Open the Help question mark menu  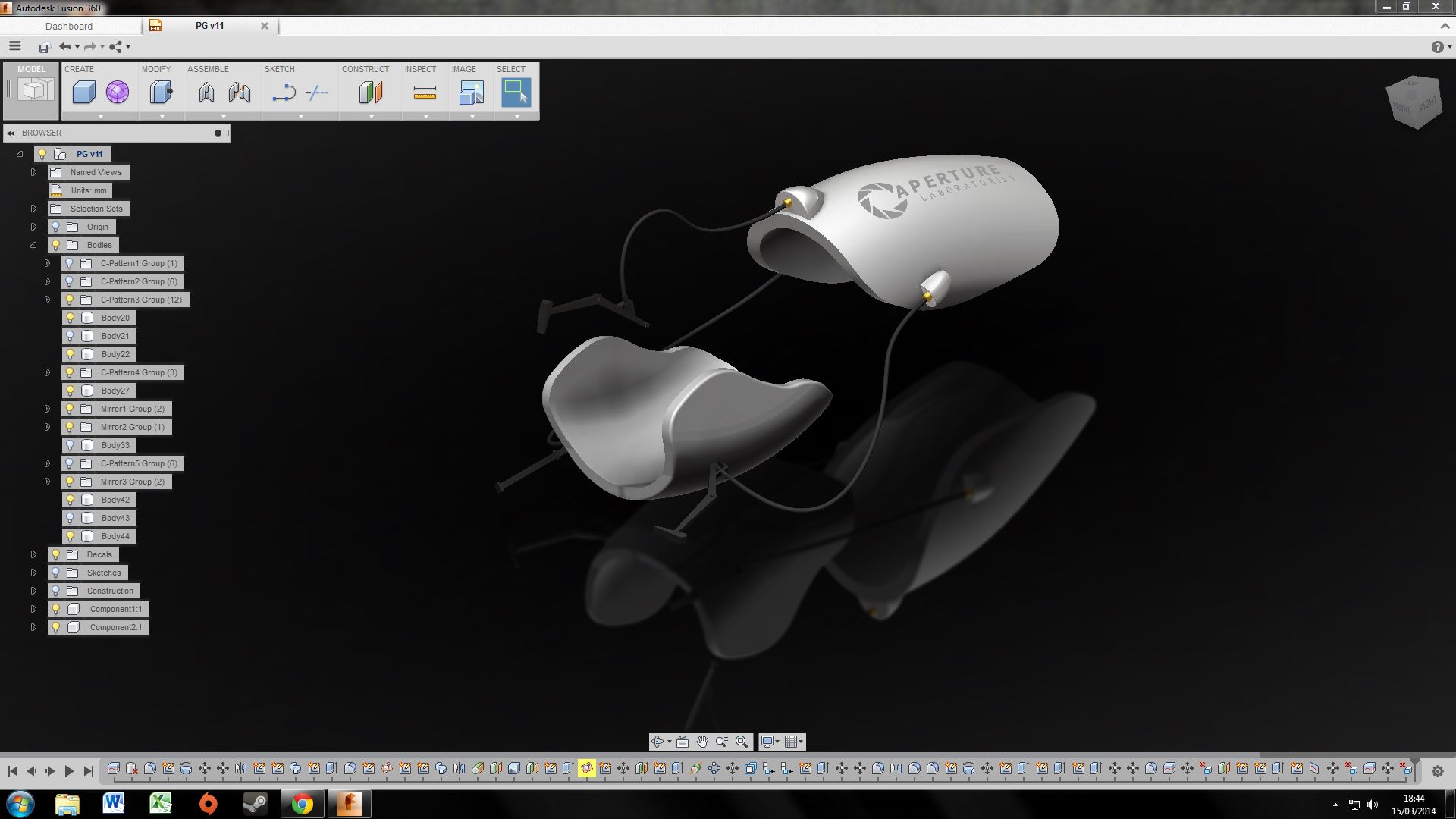[1437, 47]
